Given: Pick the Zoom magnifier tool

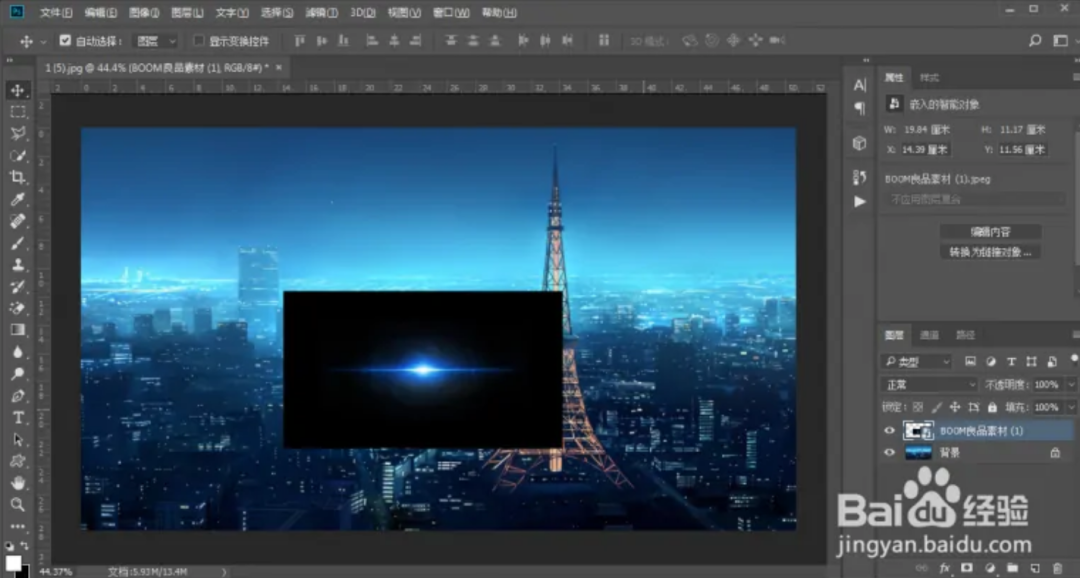Looking at the screenshot, I should [18, 504].
